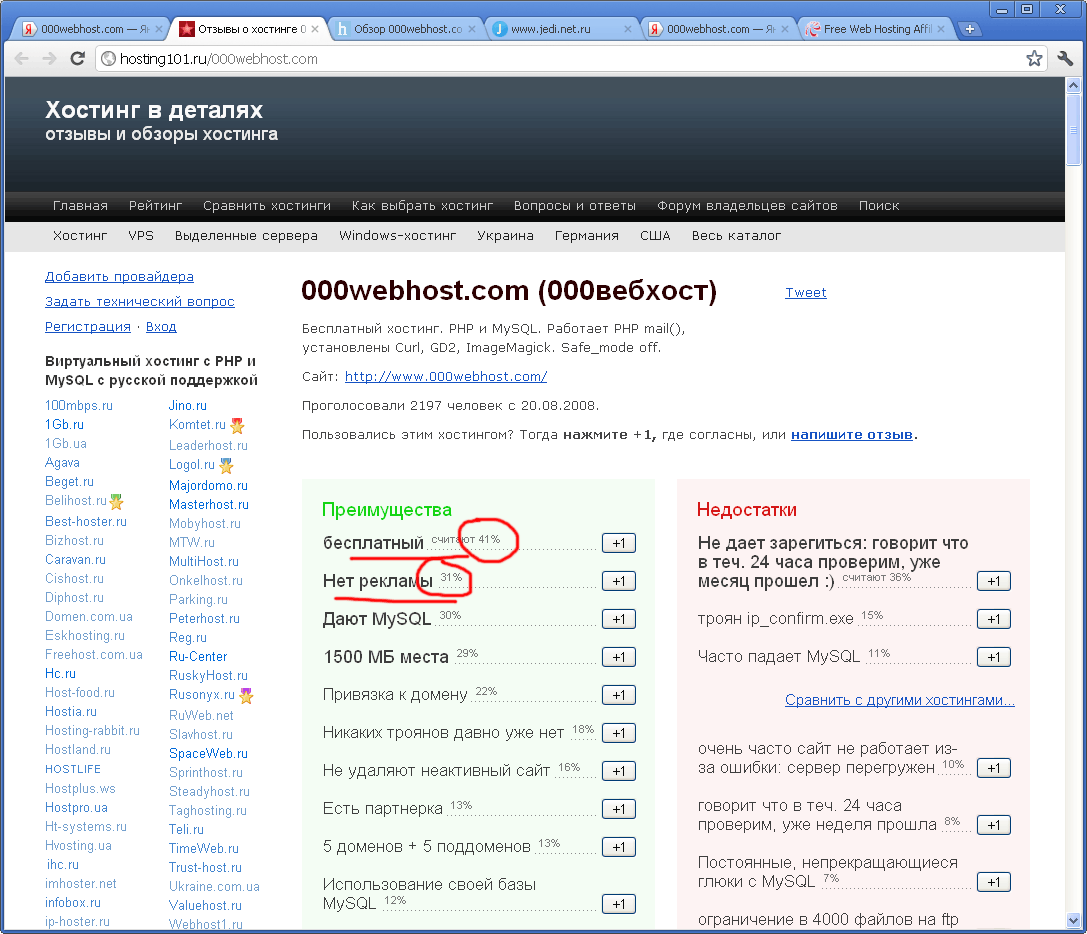Switch to the 'www.jedi.net.ru' tab
This screenshot has width=1087, height=934.
click(x=563, y=29)
